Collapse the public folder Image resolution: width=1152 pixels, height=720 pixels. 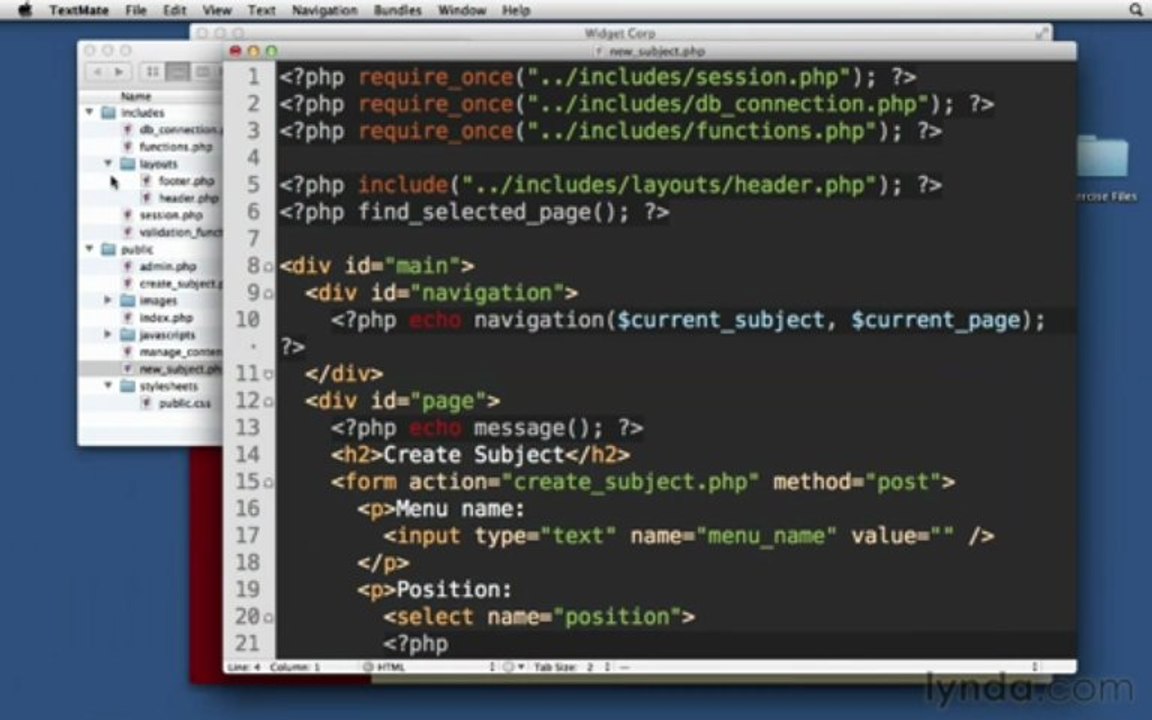[90, 249]
